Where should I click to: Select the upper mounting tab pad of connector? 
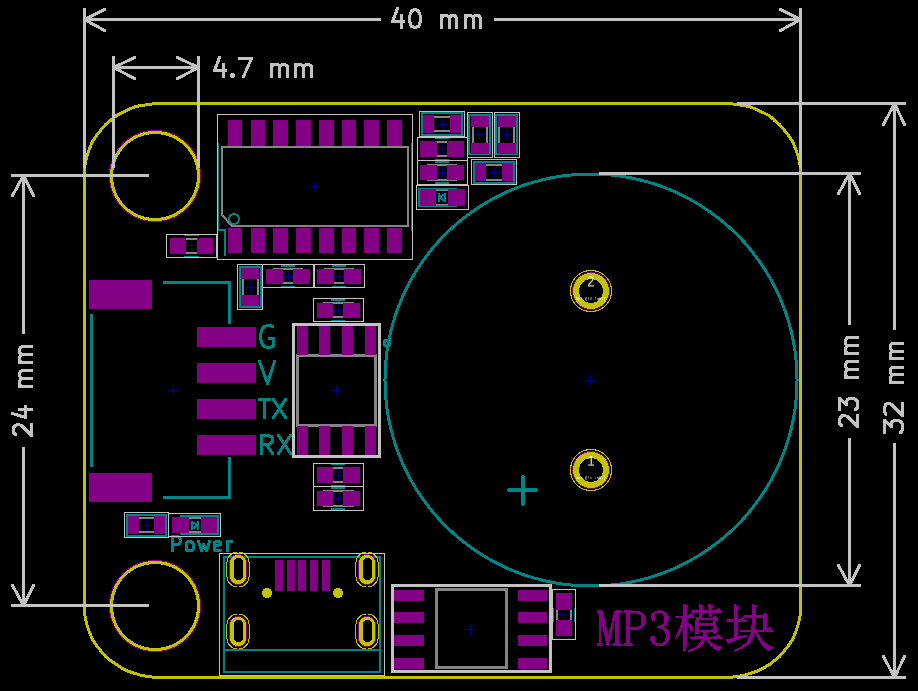point(121,295)
